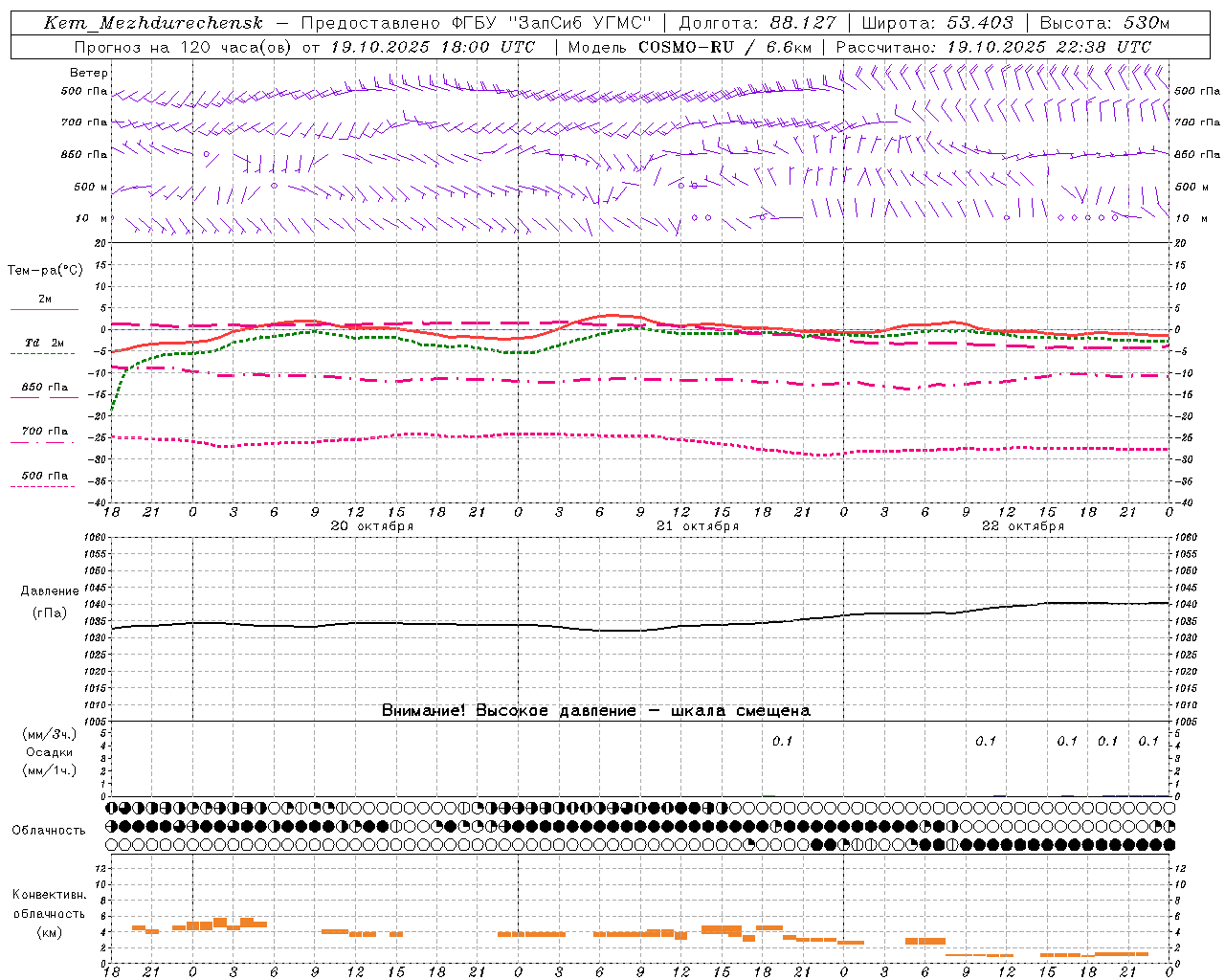
Task: Select the 700 гПа temperature legend label
Action: pos(45,432)
